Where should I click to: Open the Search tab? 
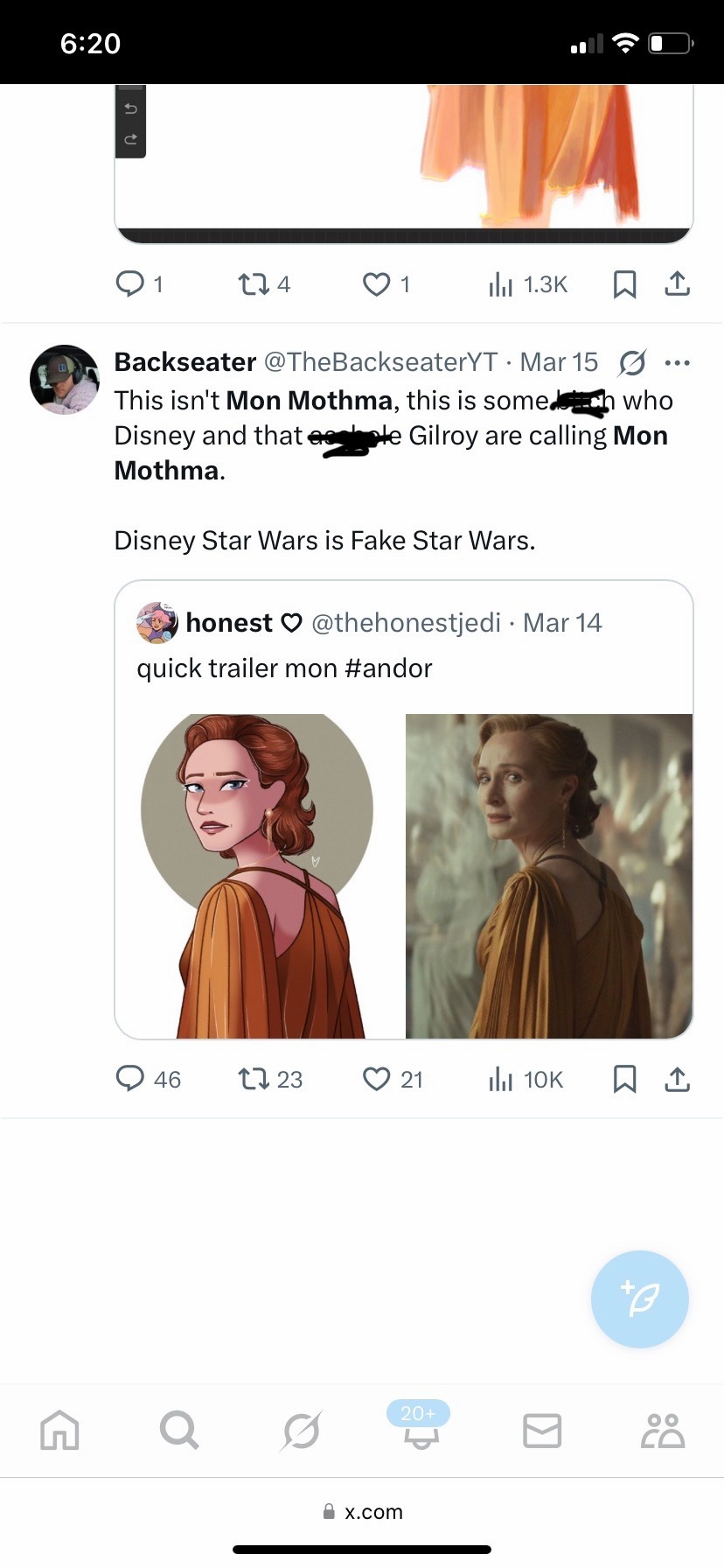coord(179,1431)
